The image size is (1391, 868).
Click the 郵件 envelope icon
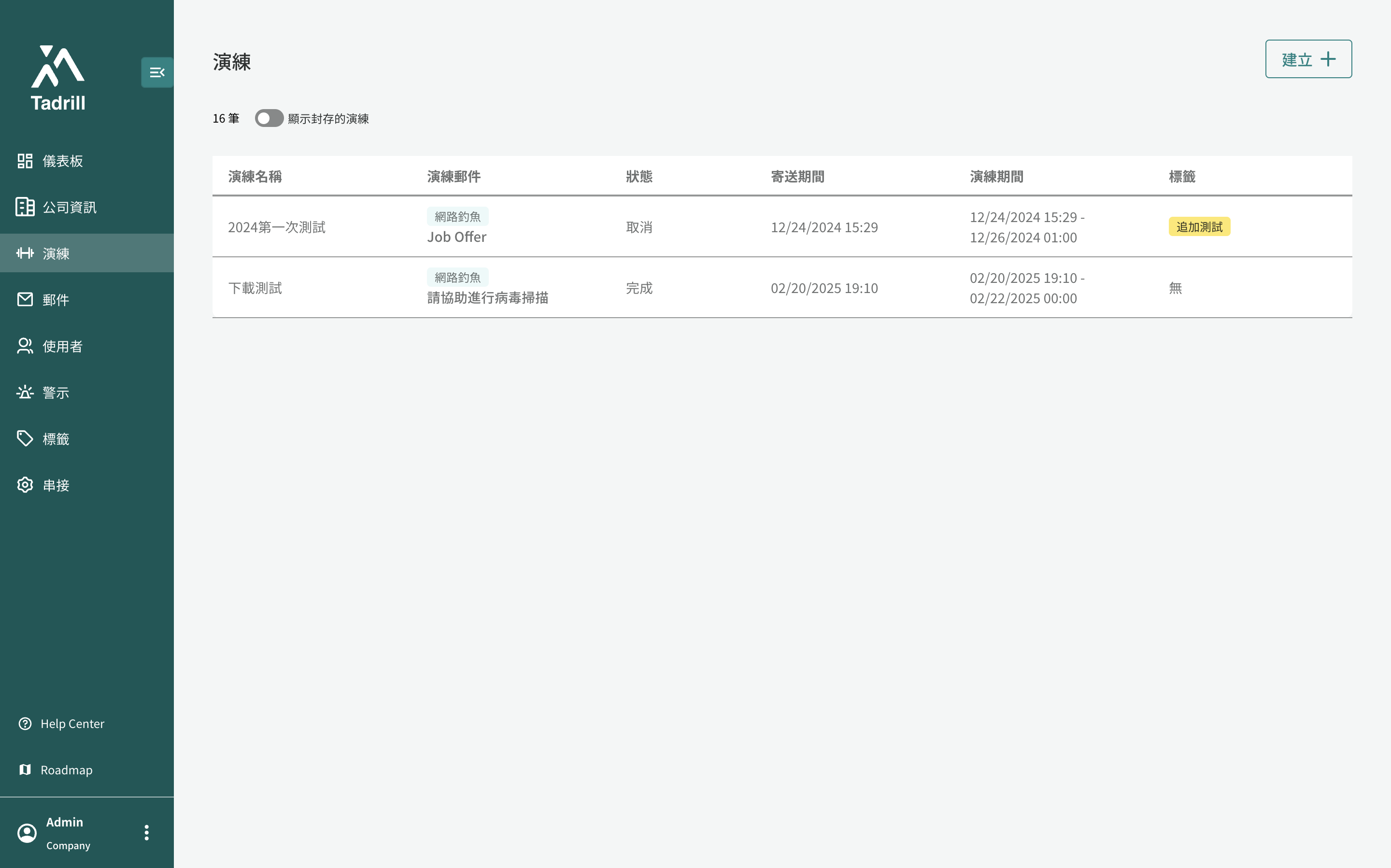pos(25,300)
